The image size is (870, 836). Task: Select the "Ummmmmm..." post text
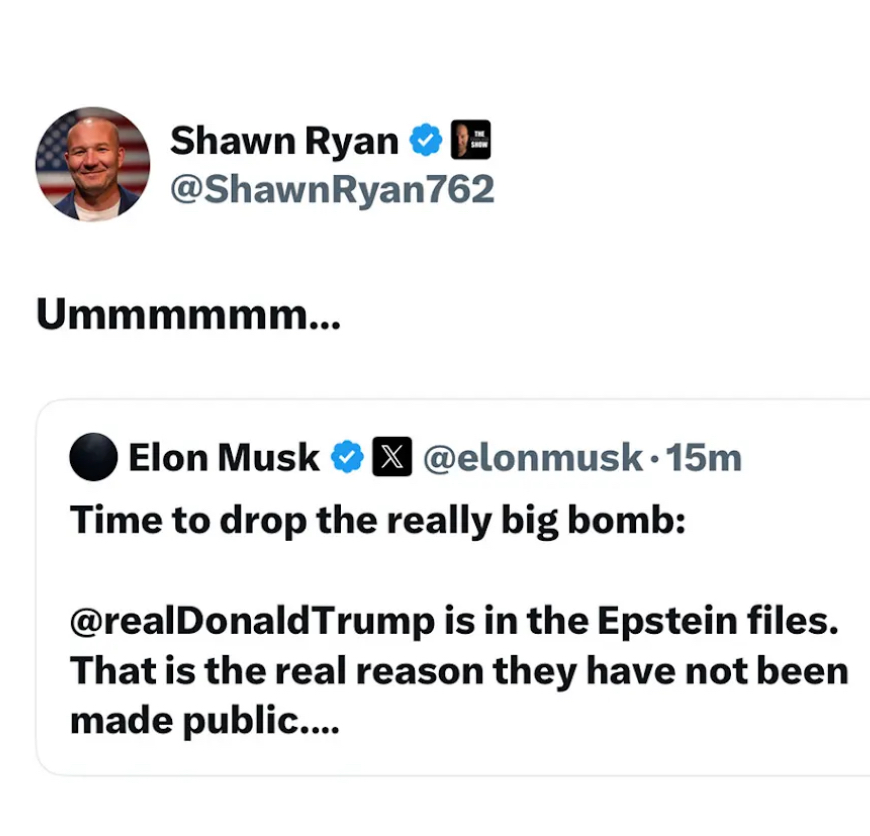coord(188,315)
